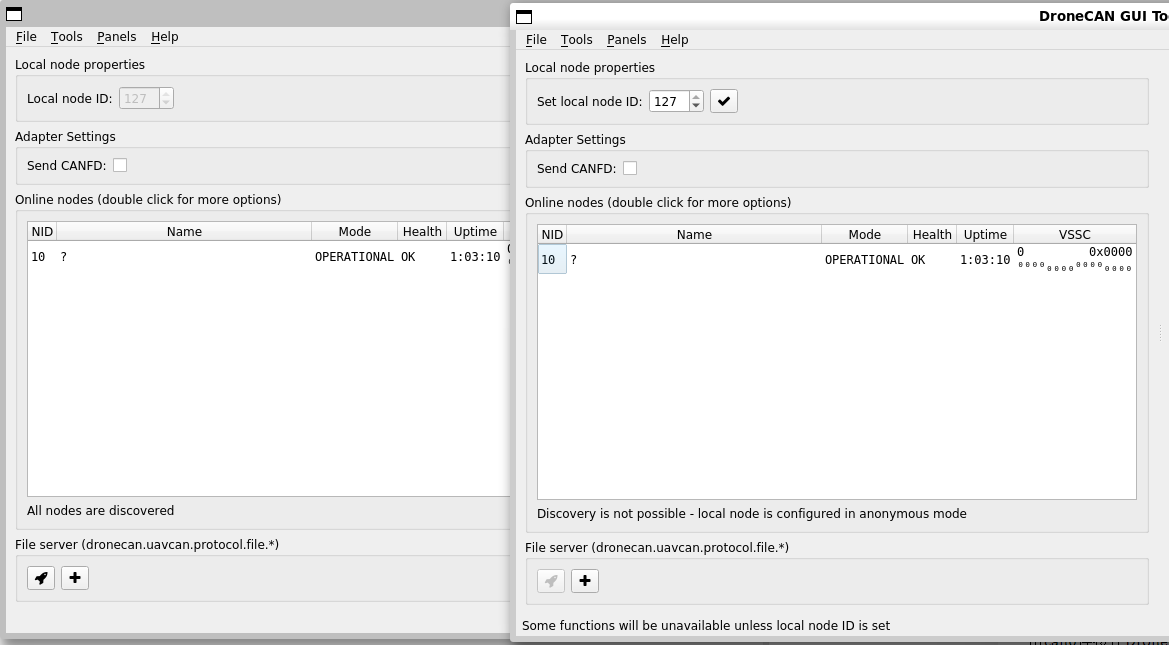Click Mode column header in back window
The height and width of the screenshot is (645, 1169).
coord(355,231)
